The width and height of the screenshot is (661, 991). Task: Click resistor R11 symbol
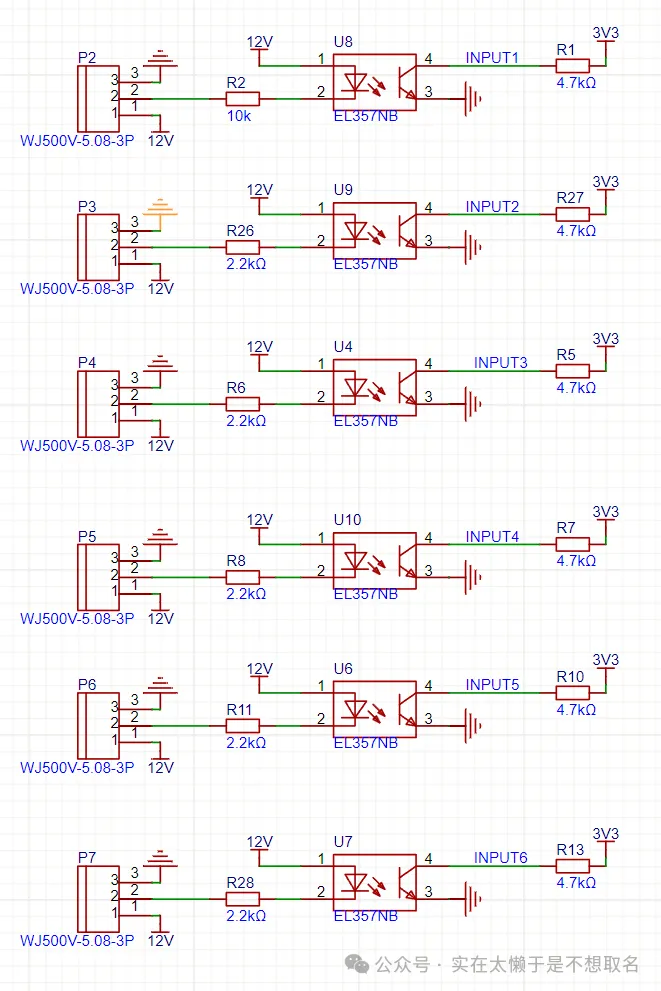point(242,725)
